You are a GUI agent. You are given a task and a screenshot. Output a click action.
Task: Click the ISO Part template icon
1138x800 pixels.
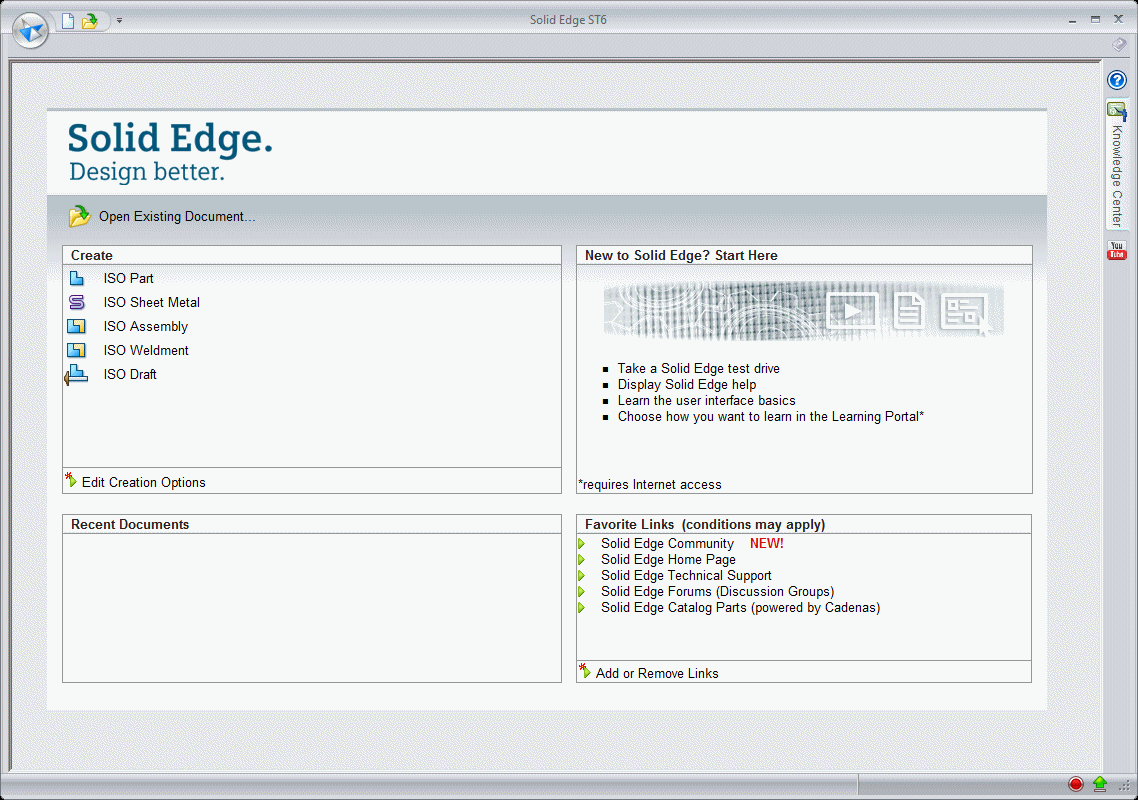(77, 278)
